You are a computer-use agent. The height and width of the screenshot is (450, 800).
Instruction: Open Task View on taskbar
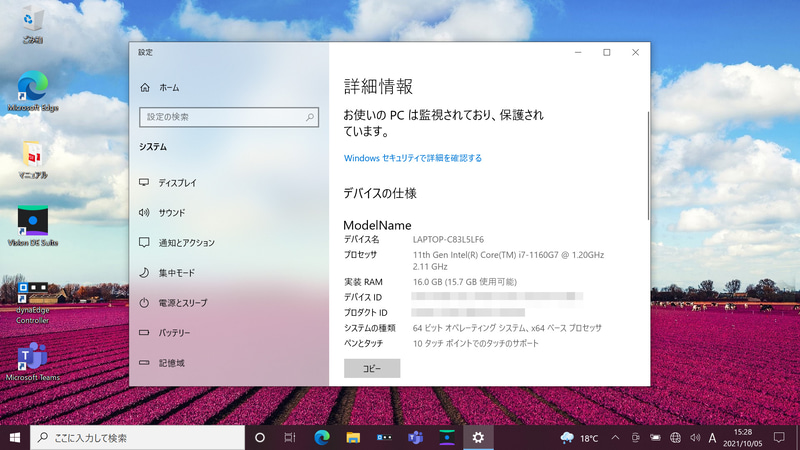(290, 438)
